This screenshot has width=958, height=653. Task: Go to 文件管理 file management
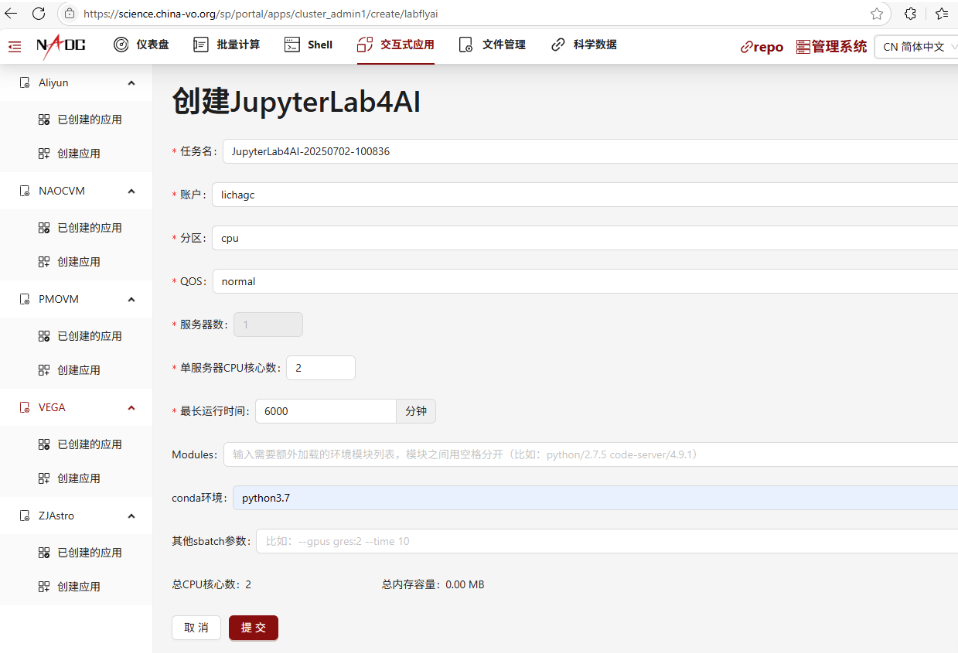tap(492, 45)
